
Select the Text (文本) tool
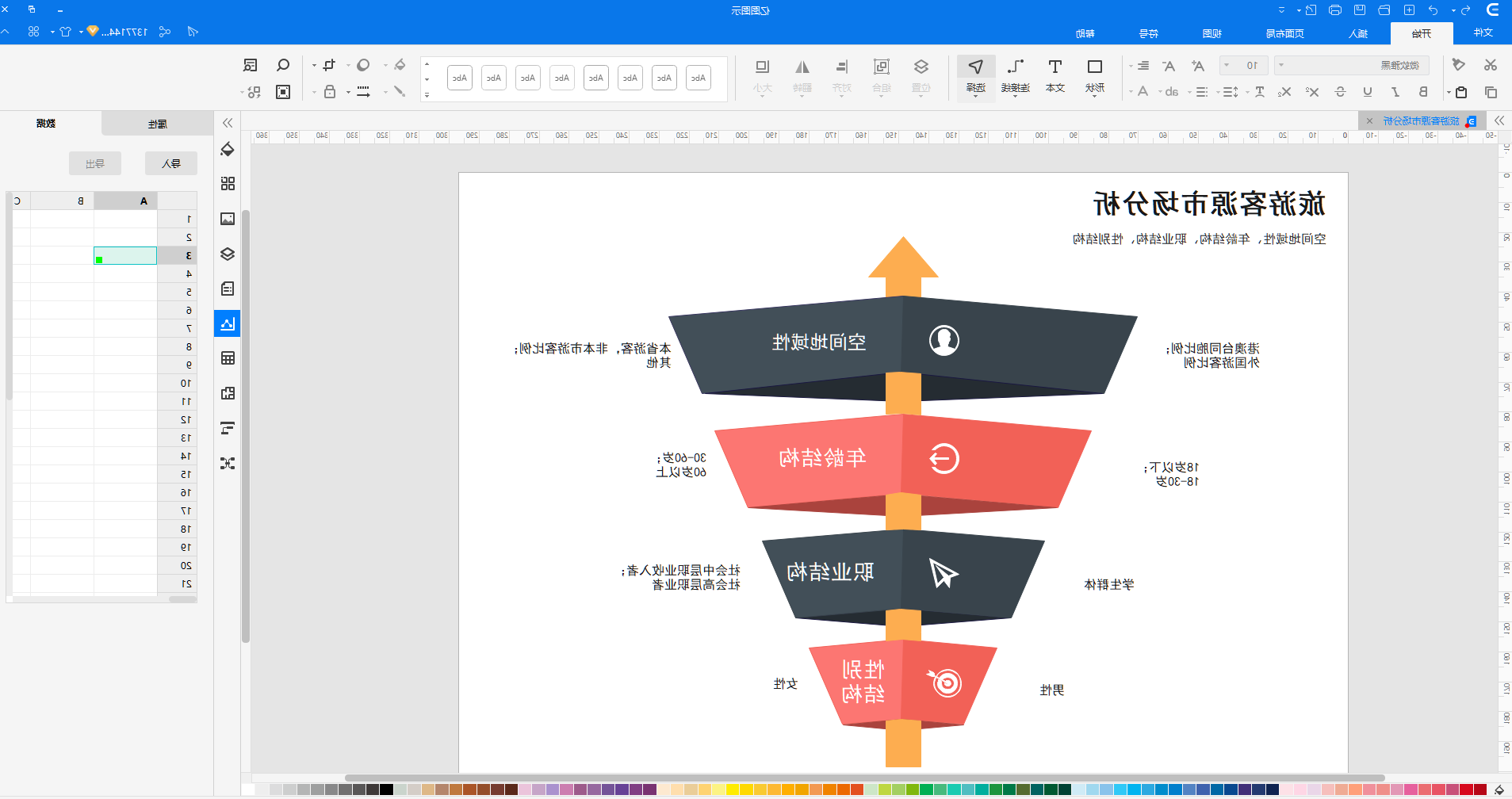point(1055,76)
